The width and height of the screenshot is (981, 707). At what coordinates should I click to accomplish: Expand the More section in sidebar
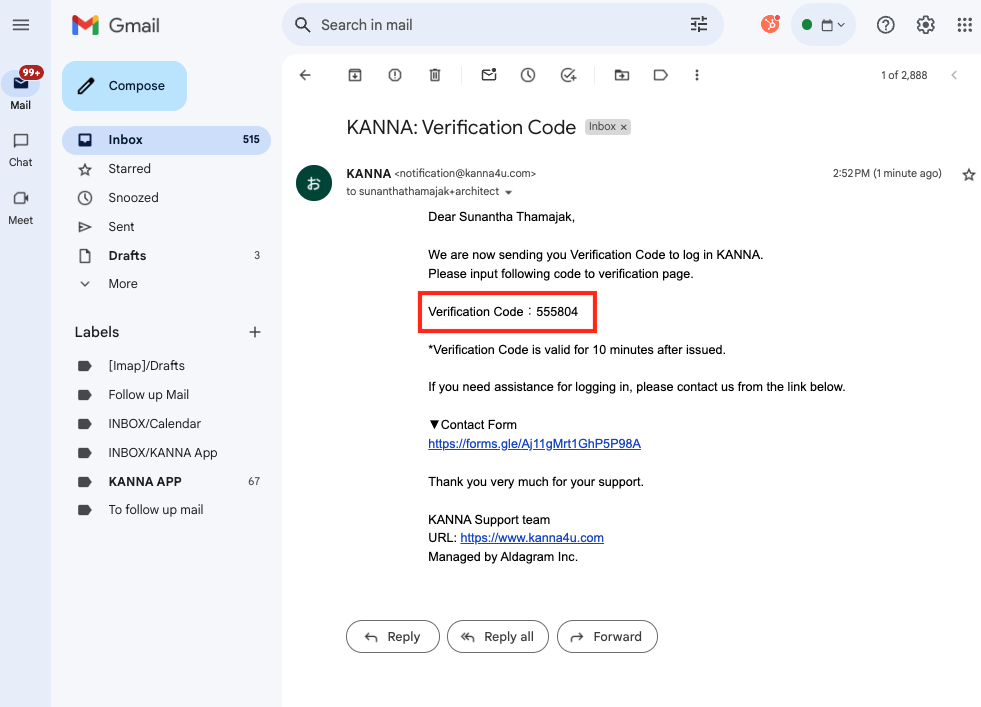tap(123, 284)
